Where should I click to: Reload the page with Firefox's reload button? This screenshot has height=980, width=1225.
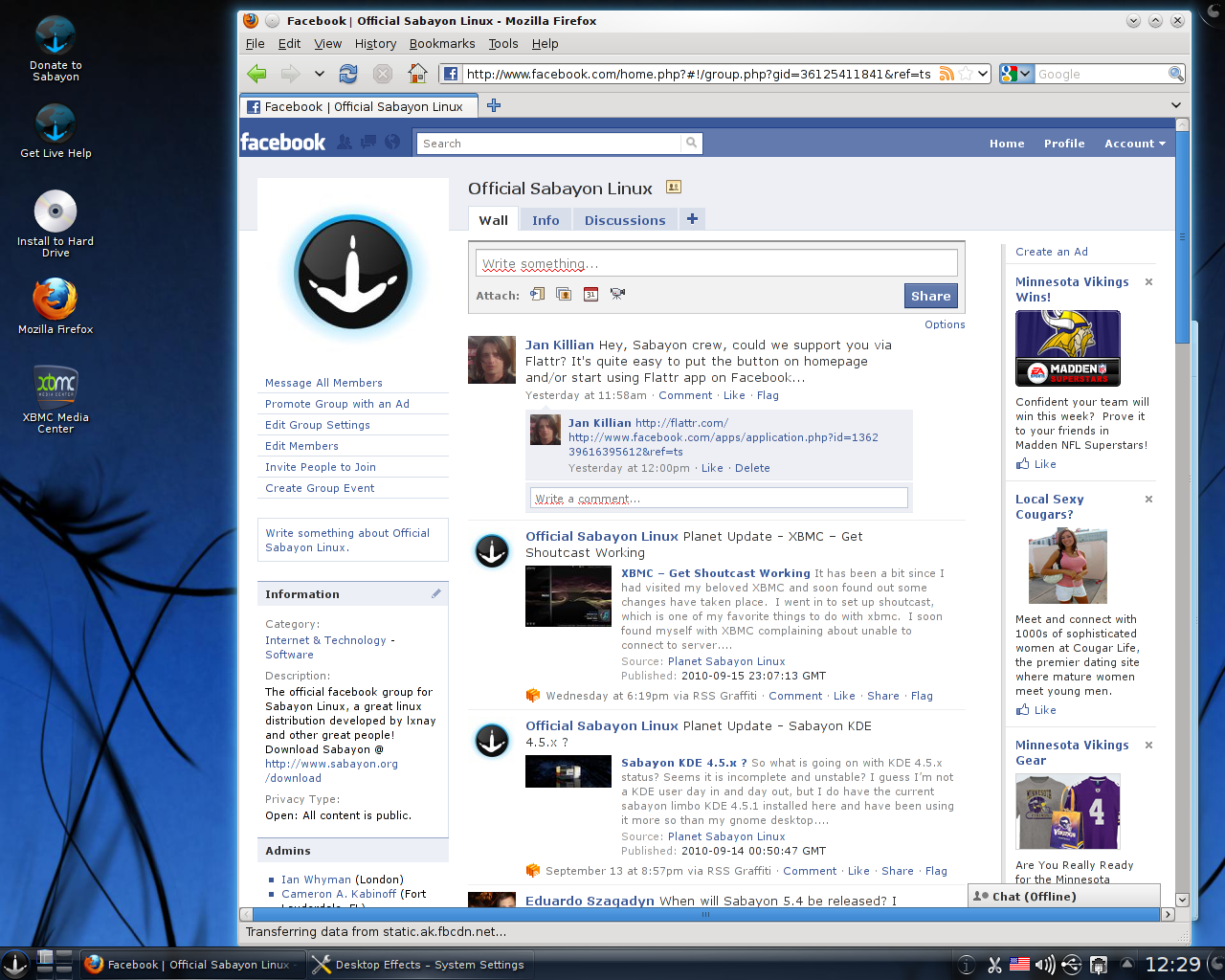click(348, 74)
